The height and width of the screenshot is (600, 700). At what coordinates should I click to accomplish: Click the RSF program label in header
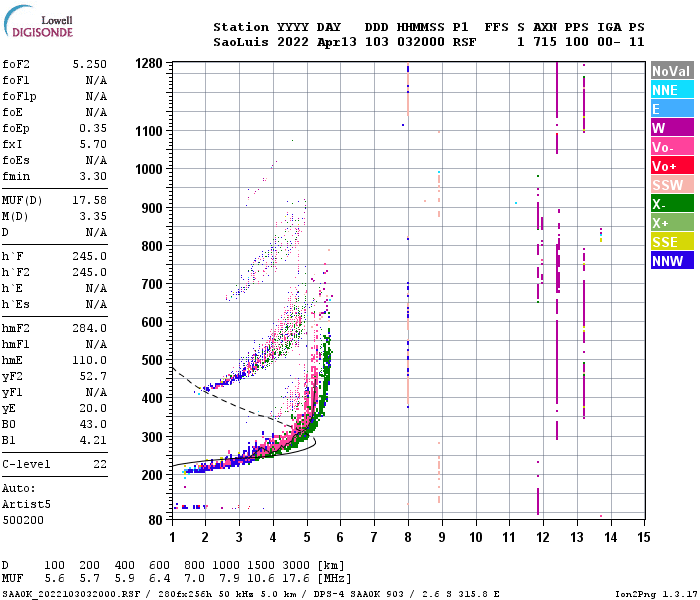(464, 42)
